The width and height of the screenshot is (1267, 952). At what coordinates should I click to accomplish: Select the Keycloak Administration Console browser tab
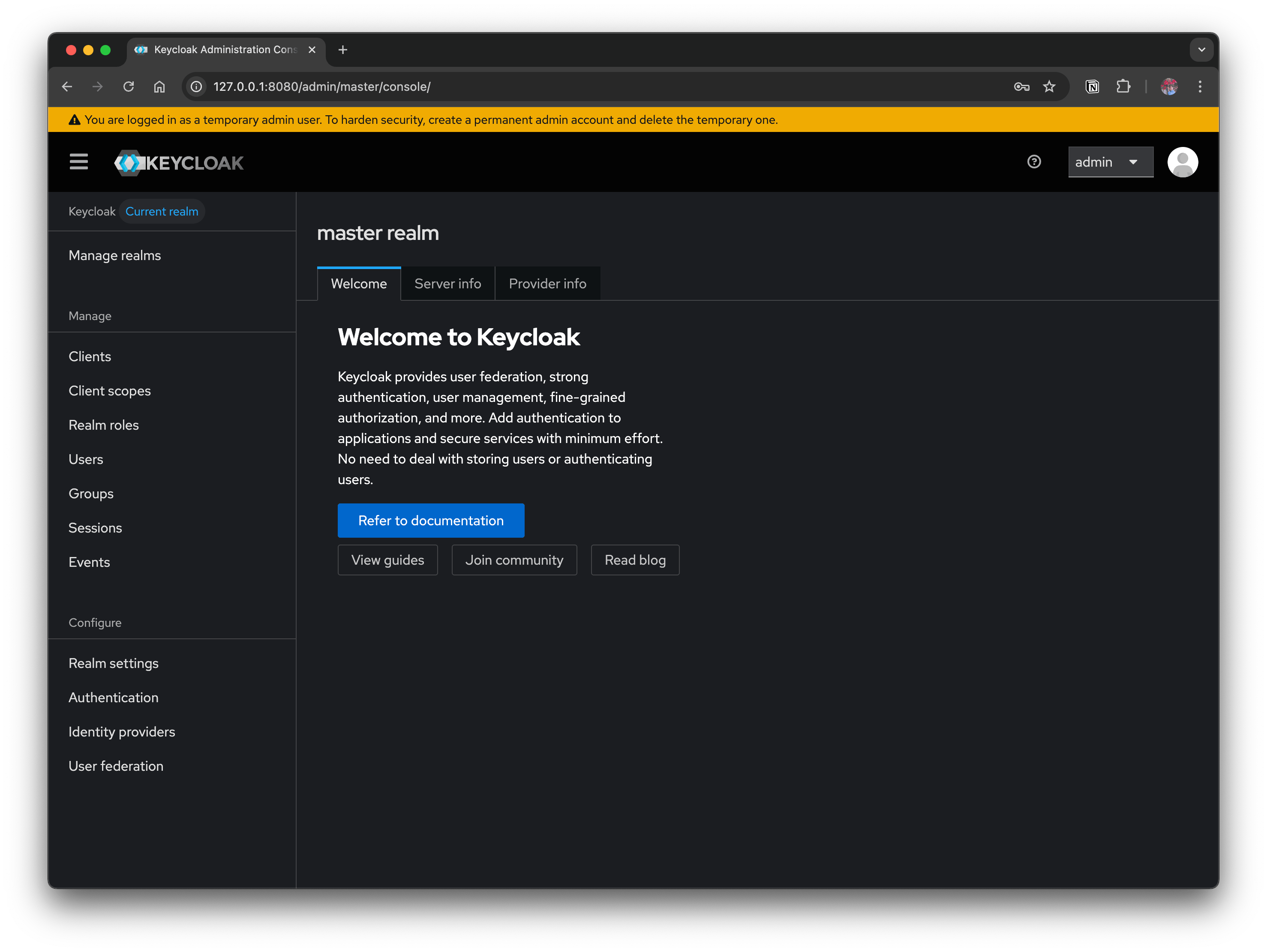[226, 50]
